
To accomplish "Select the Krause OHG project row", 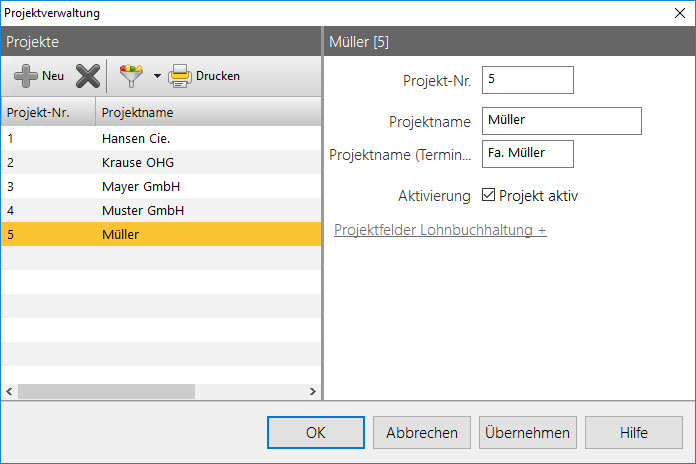I will pyautogui.click(x=160, y=162).
